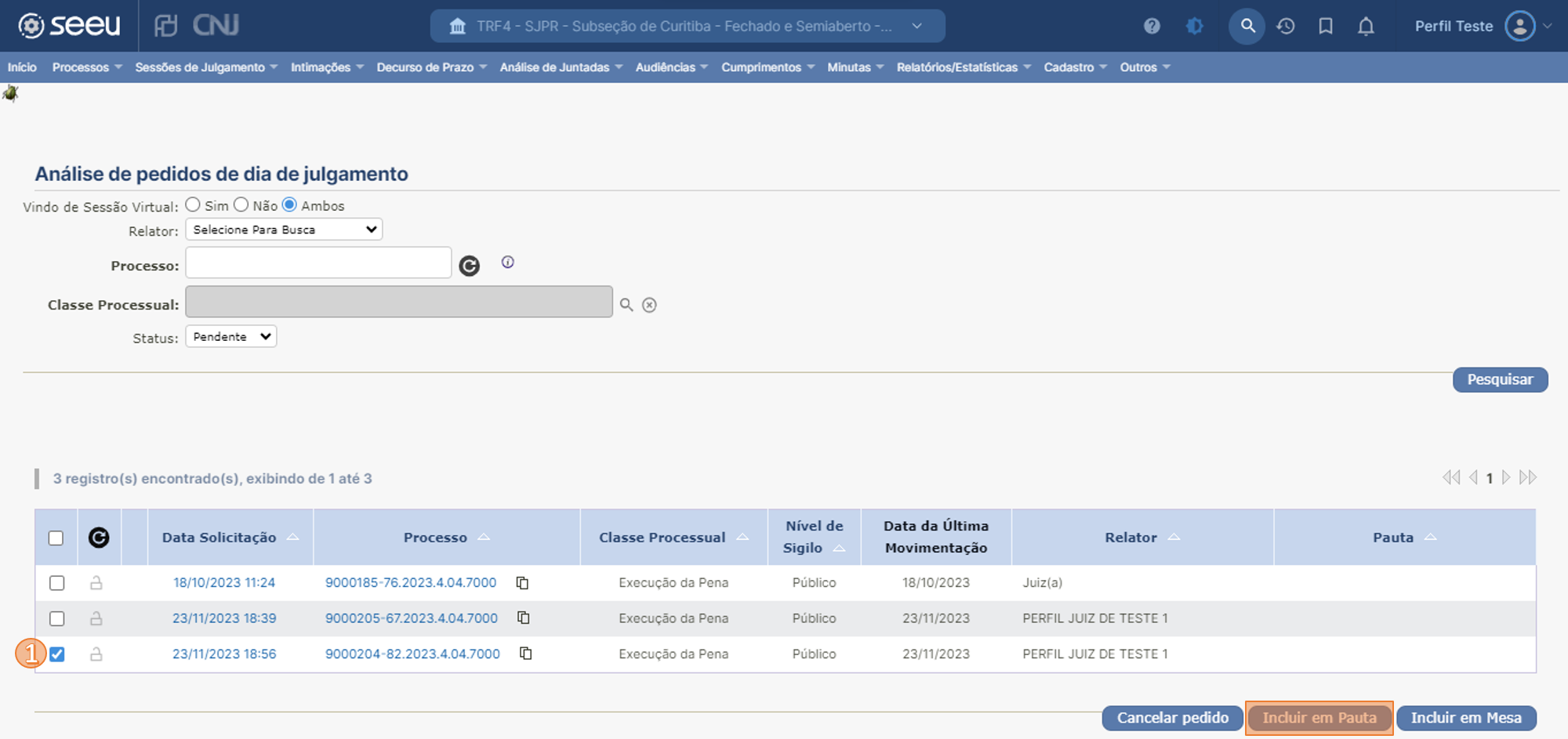Sort by Processo column
Screen dimensions: 1568x739
coord(446,538)
